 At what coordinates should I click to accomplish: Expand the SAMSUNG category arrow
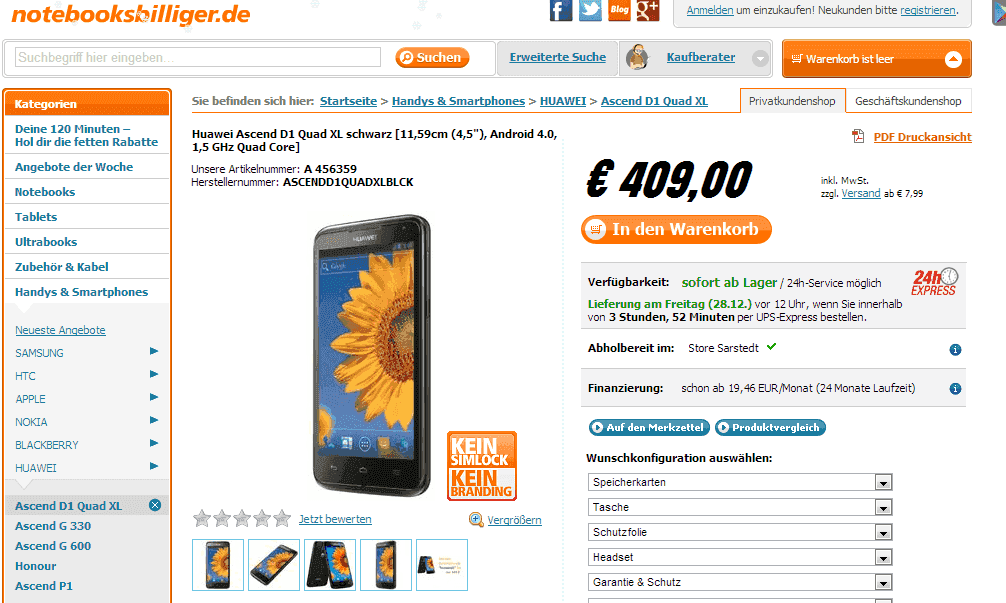click(x=153, y=351)
